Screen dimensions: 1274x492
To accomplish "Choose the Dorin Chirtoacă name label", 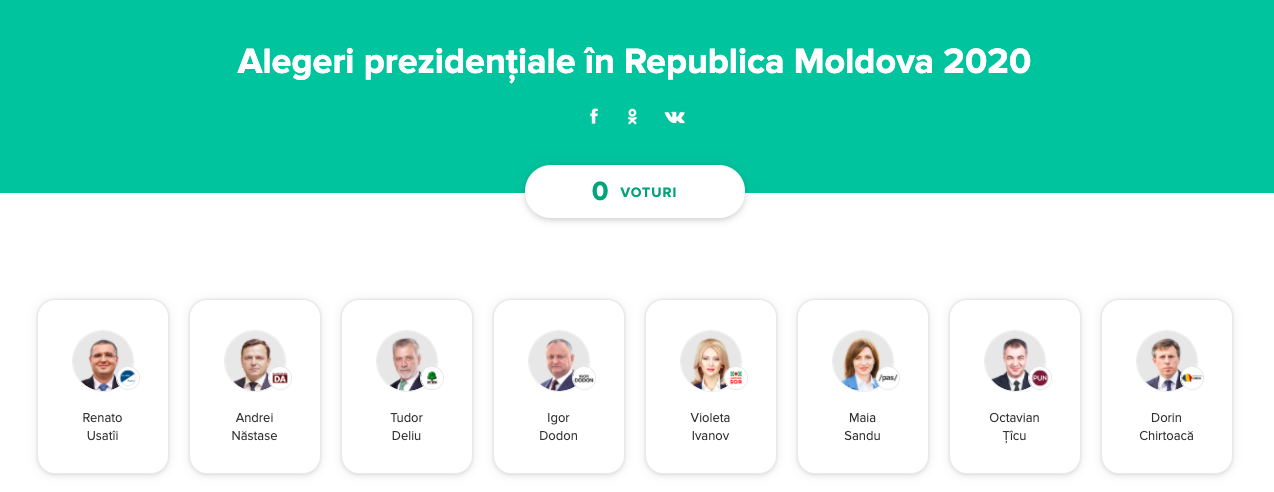I will pos(1167,427).
